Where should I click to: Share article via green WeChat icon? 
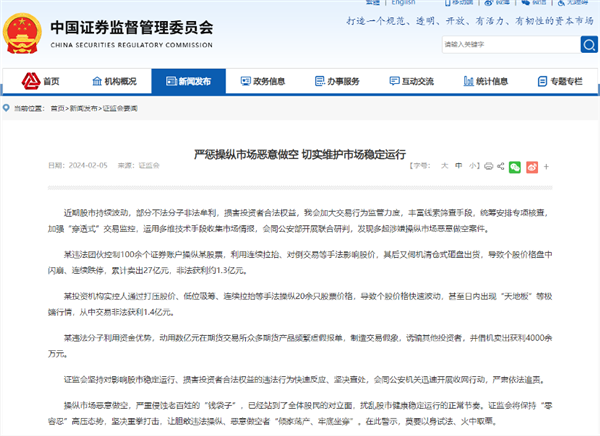click(x=516, y=165)
